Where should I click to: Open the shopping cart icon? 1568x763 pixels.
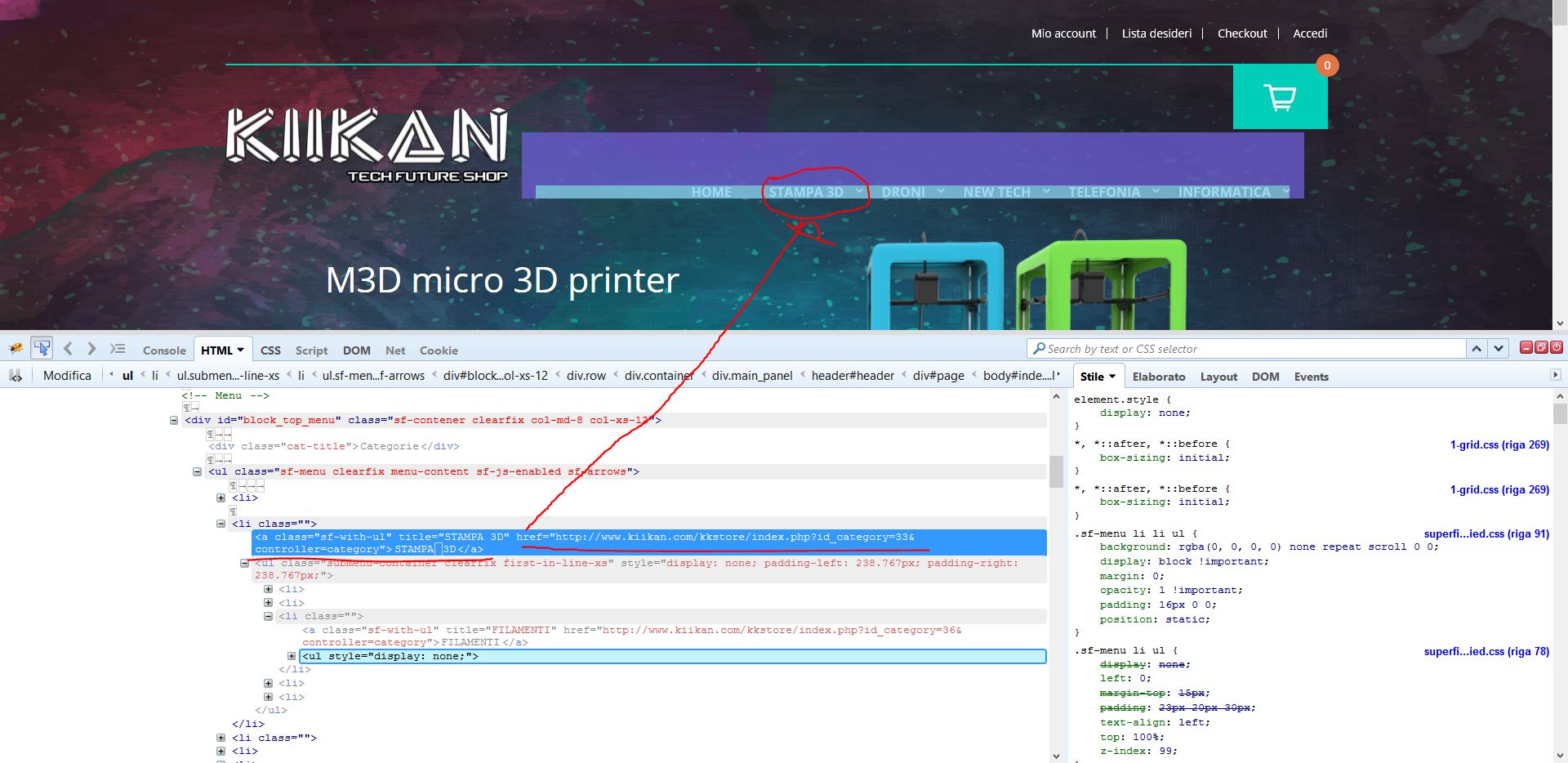(1280, 97)
